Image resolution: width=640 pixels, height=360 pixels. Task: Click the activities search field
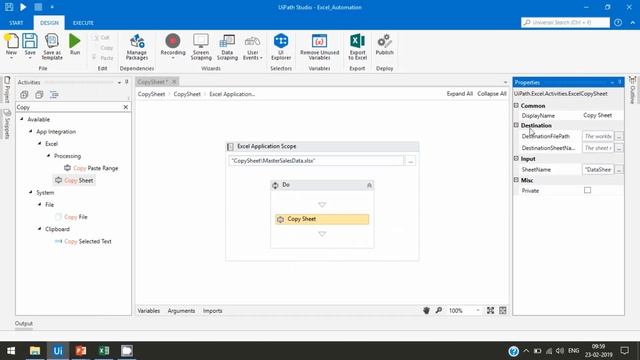pos(69,107)
